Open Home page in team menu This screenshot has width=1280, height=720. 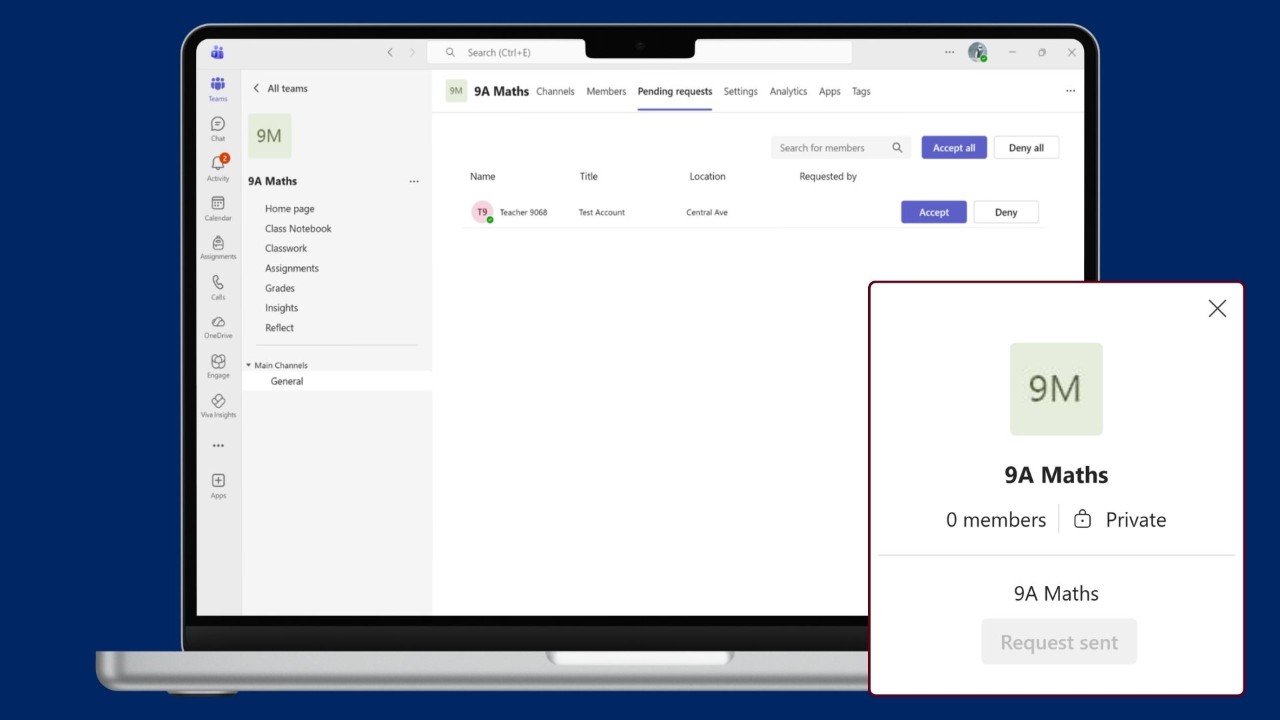coord(290,209)
